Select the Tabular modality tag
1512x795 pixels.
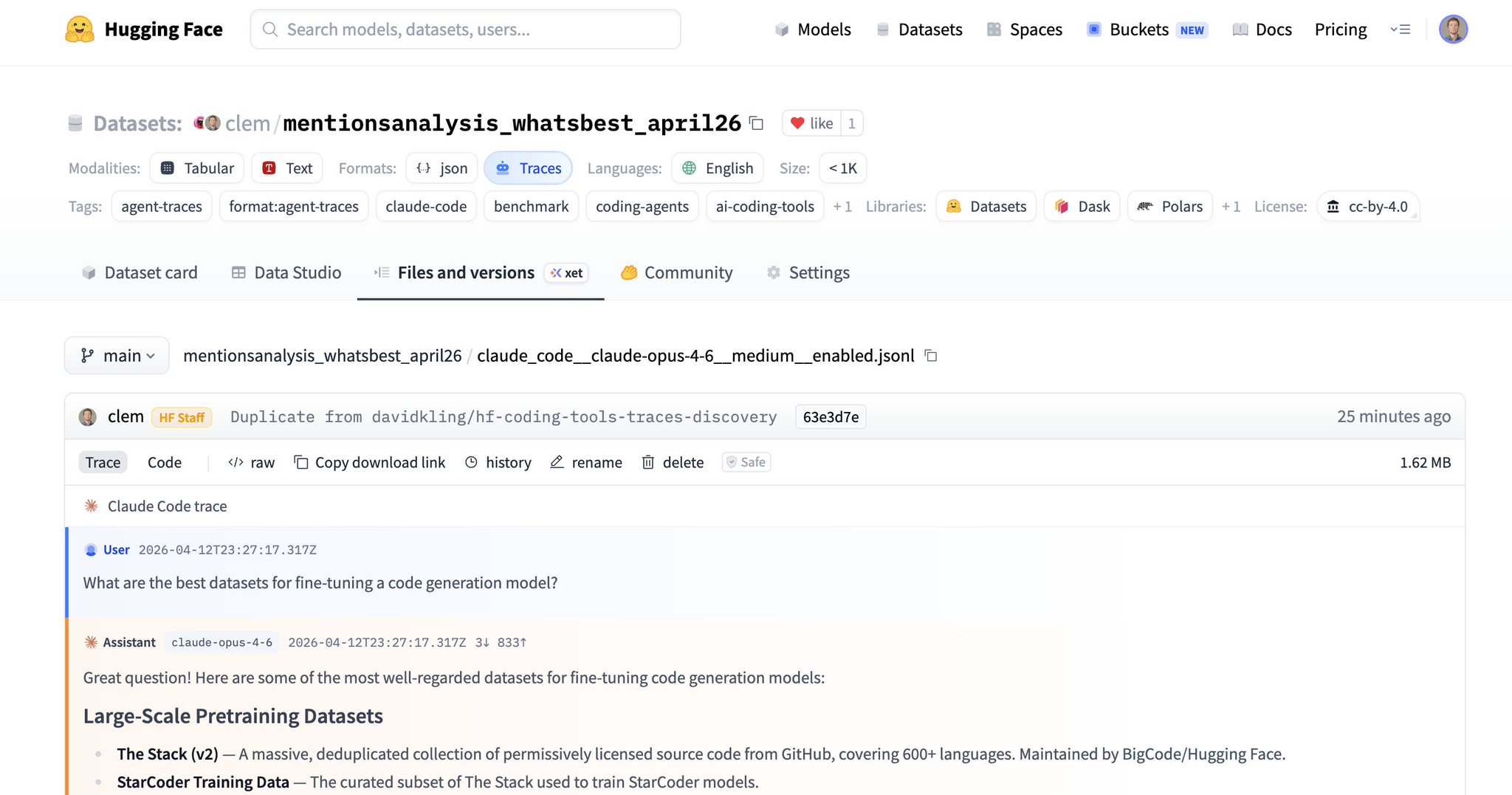coord(197,168)
